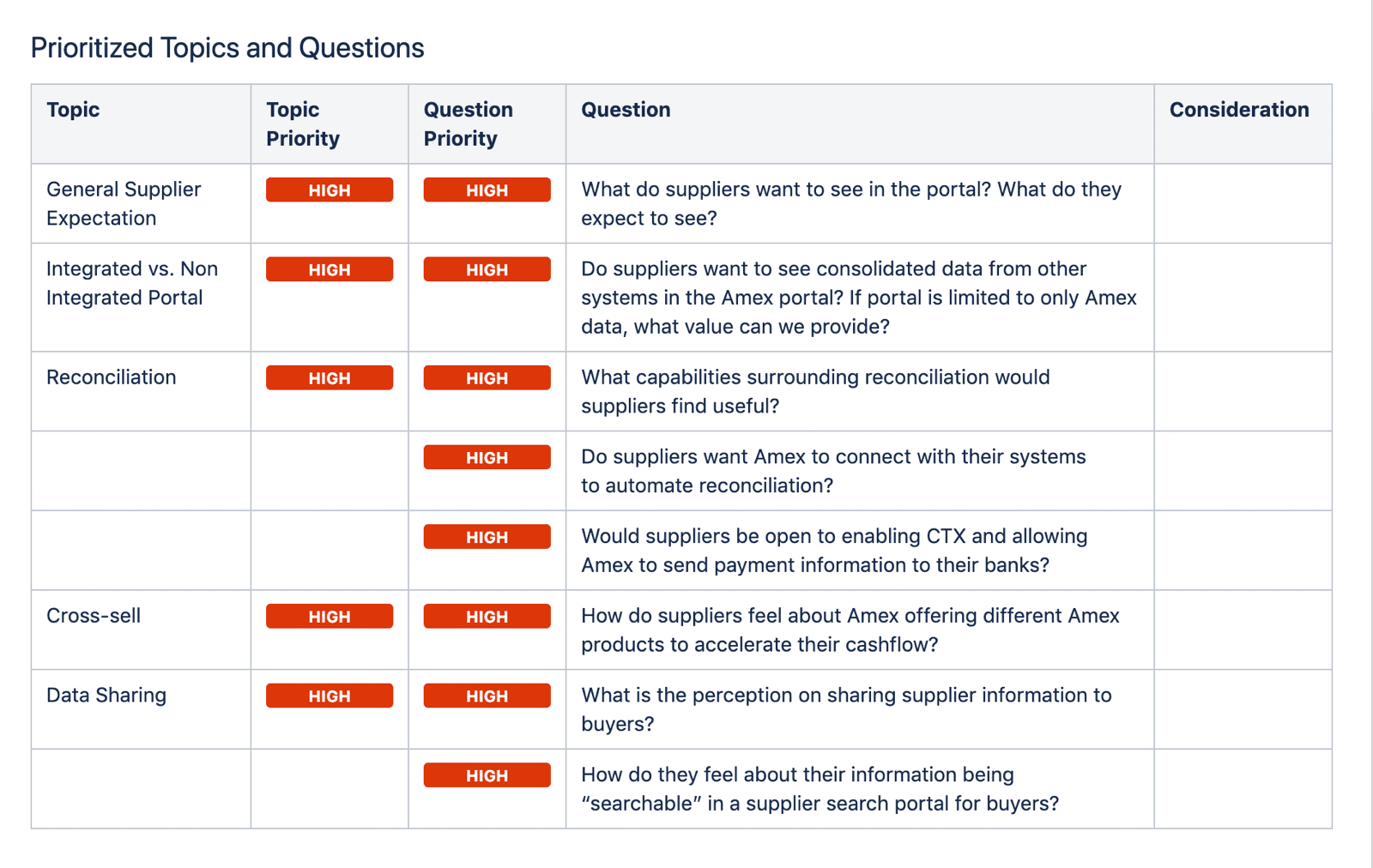
Task: Click HIGH topic priority badge for Cross-sell
Action: [x=330, y=617]
